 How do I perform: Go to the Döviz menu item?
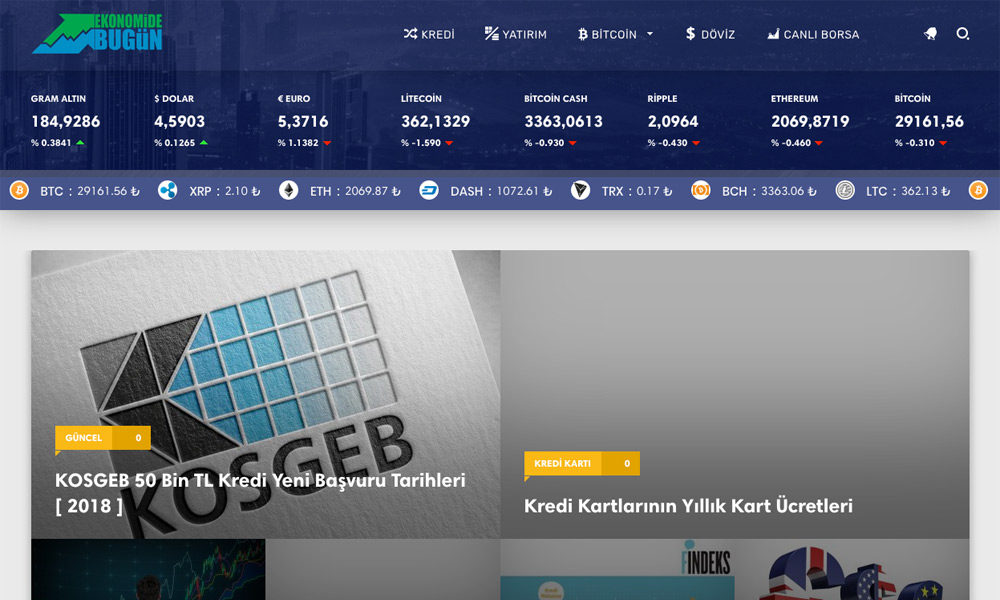710,34
